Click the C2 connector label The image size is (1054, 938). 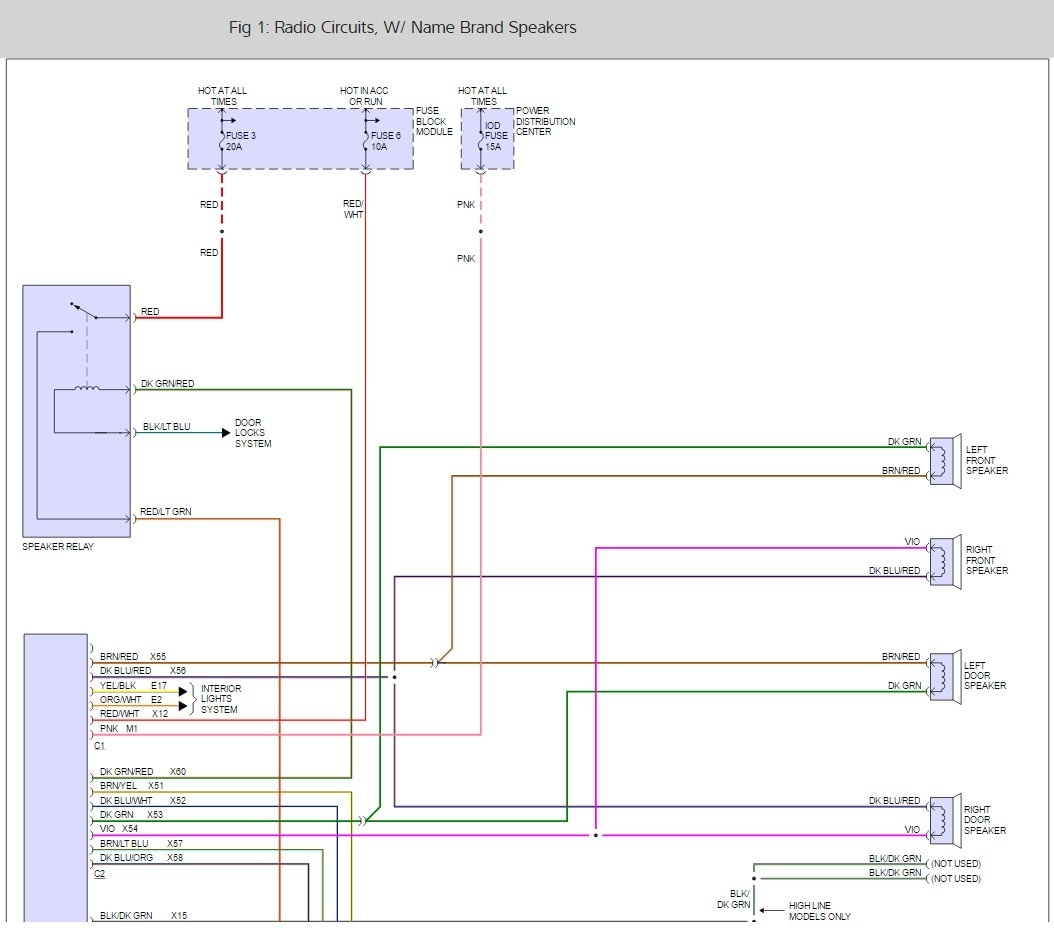[99, 873]
